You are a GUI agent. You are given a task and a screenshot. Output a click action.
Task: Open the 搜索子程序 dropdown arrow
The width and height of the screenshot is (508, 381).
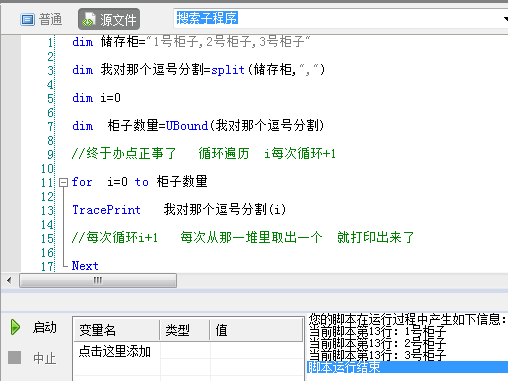click(506, 19)
